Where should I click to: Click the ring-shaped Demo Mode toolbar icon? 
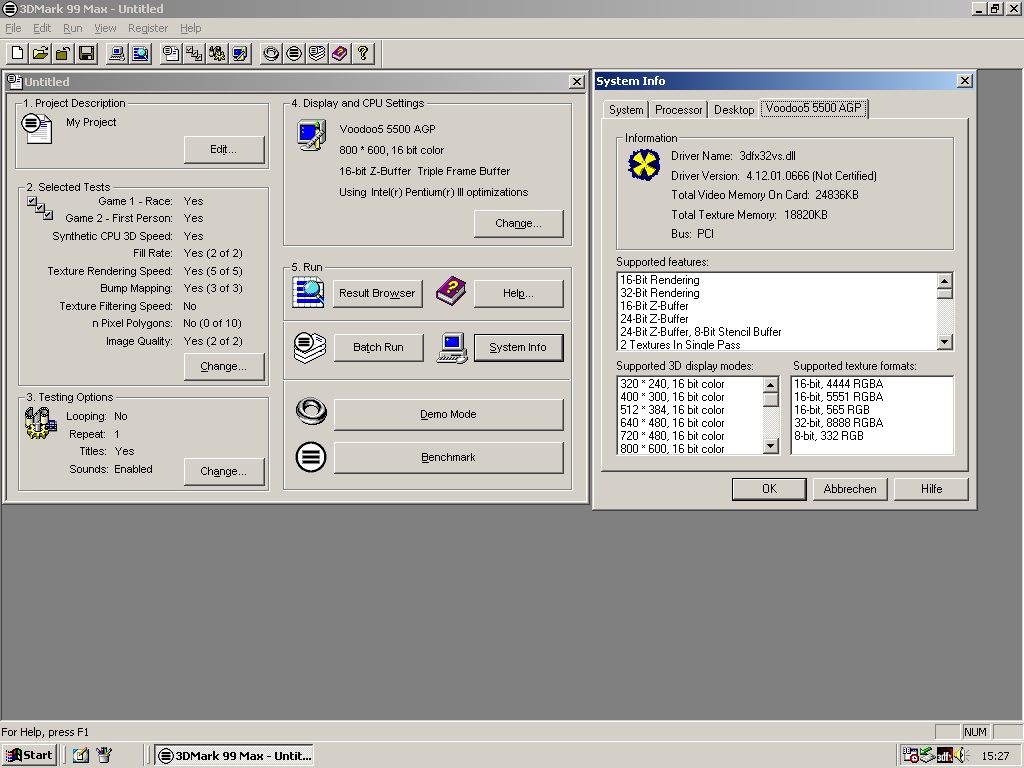[x=270, y=53]
